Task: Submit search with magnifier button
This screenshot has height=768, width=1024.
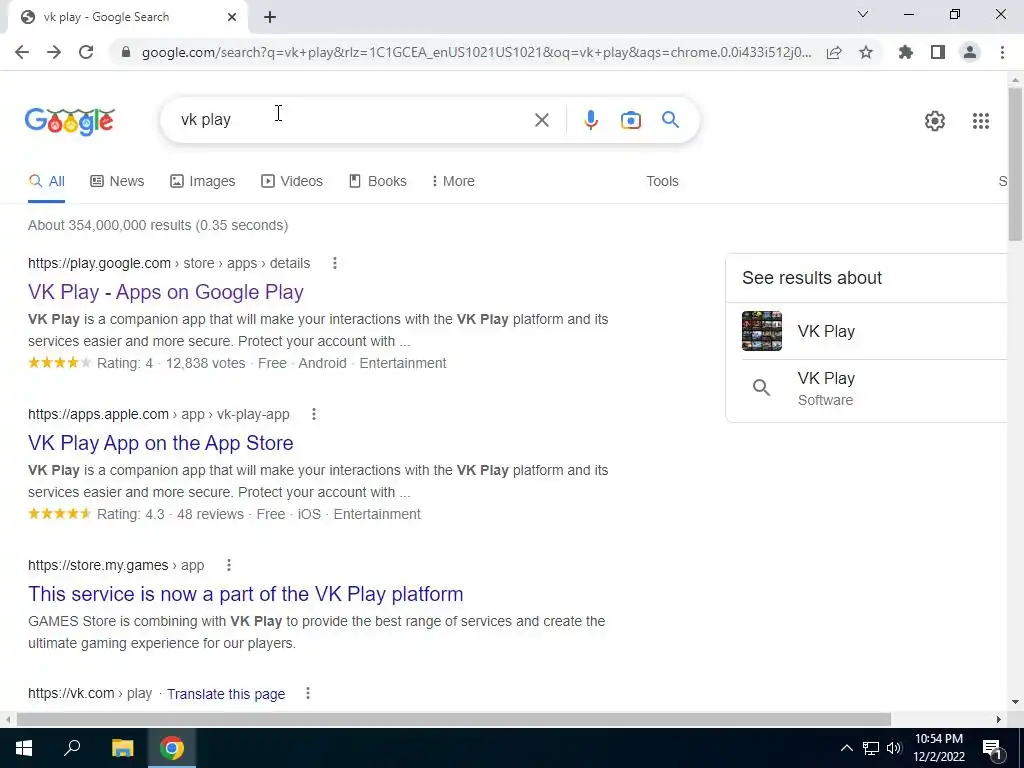Action: point(670,120)
